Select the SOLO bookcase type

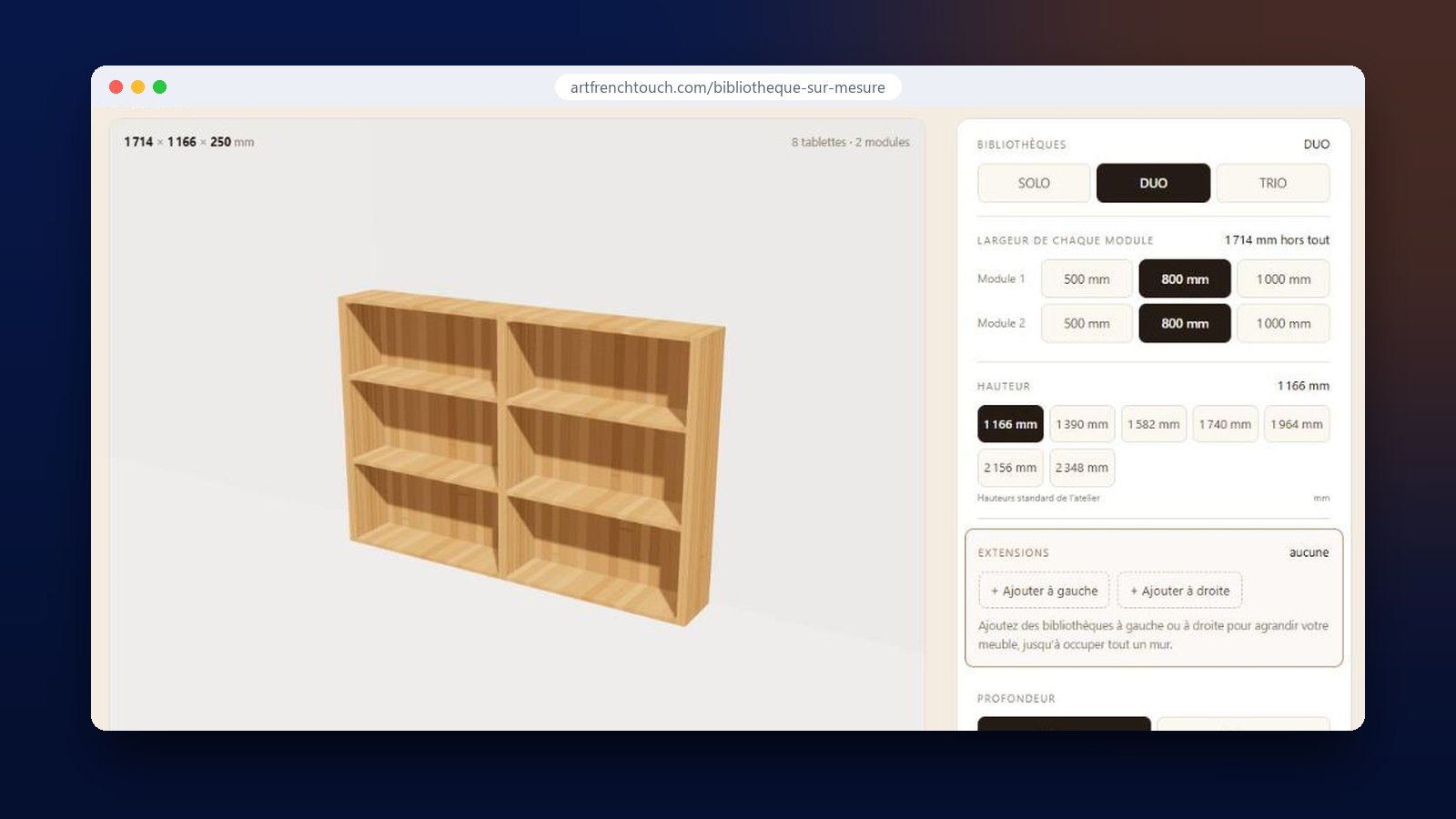pos(1034,183)
